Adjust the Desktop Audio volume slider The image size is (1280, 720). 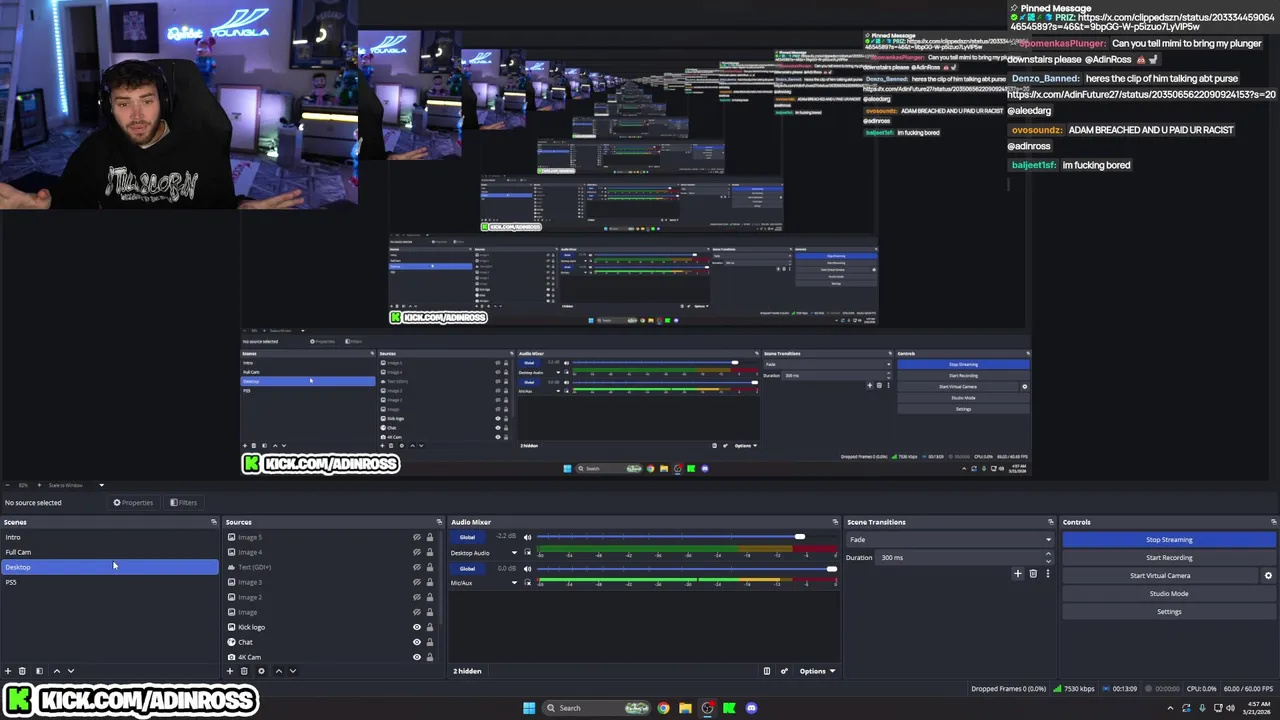[x=799, y=538]
